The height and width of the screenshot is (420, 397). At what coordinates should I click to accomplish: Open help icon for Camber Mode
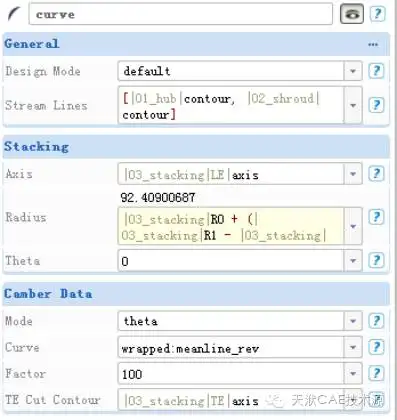pyautogui.click(x=376, y=321)
